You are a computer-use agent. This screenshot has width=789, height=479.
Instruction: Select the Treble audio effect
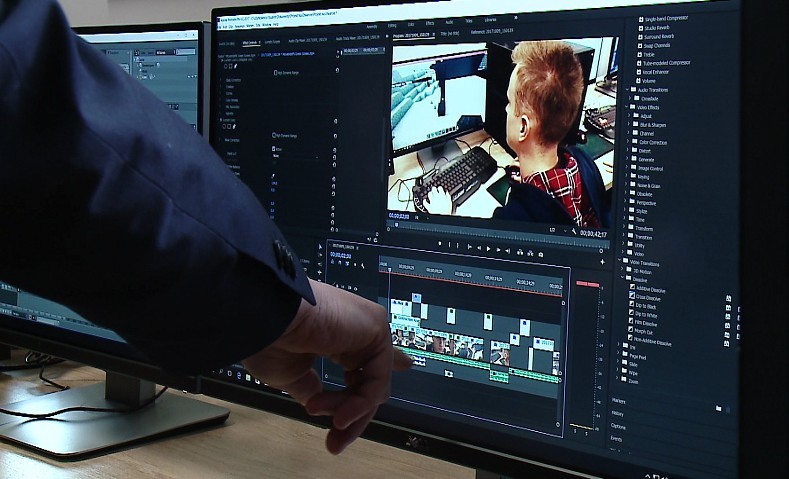click(647, 54)
